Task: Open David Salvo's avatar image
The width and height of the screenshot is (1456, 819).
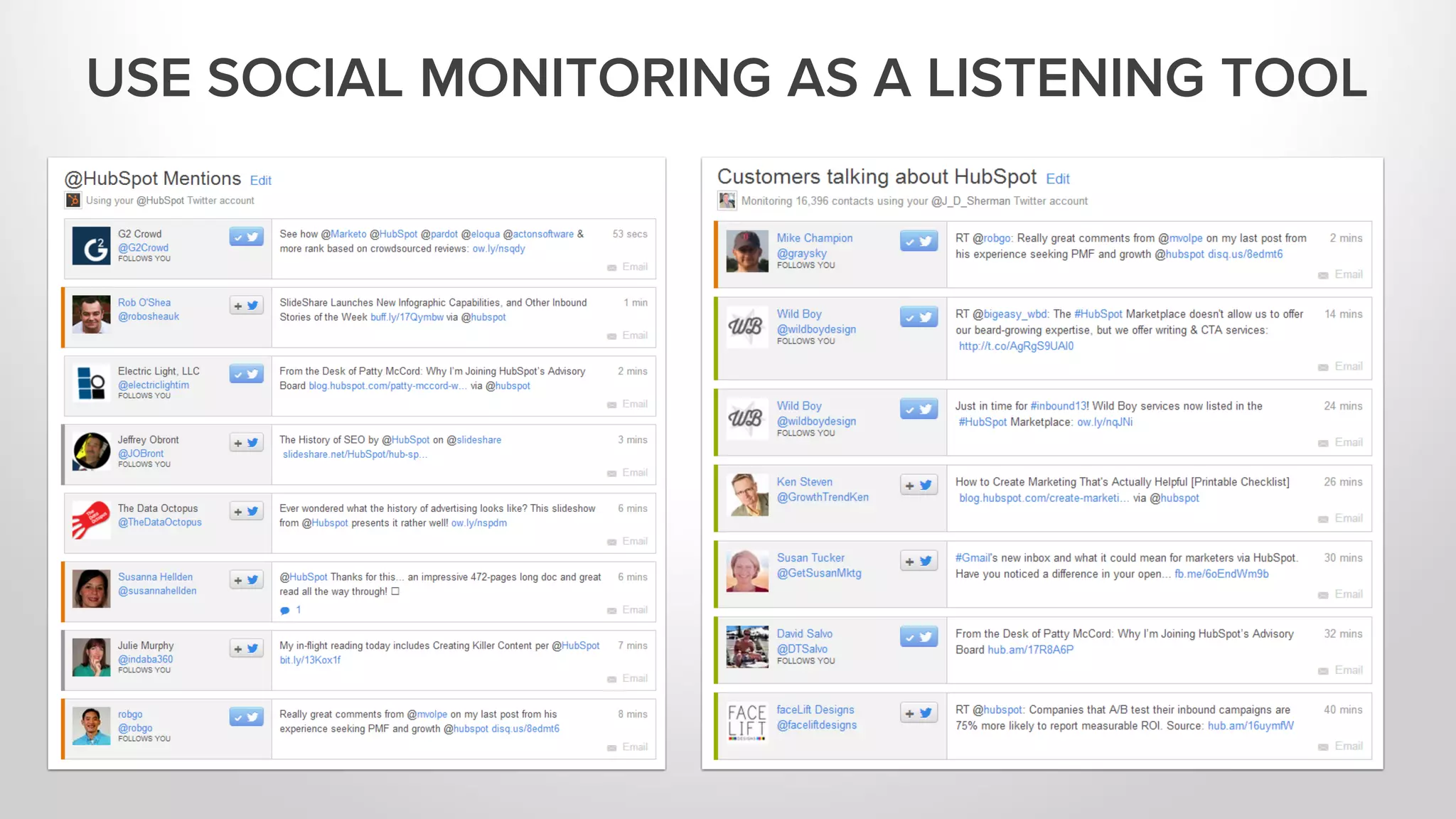Action: pos(747,647)
